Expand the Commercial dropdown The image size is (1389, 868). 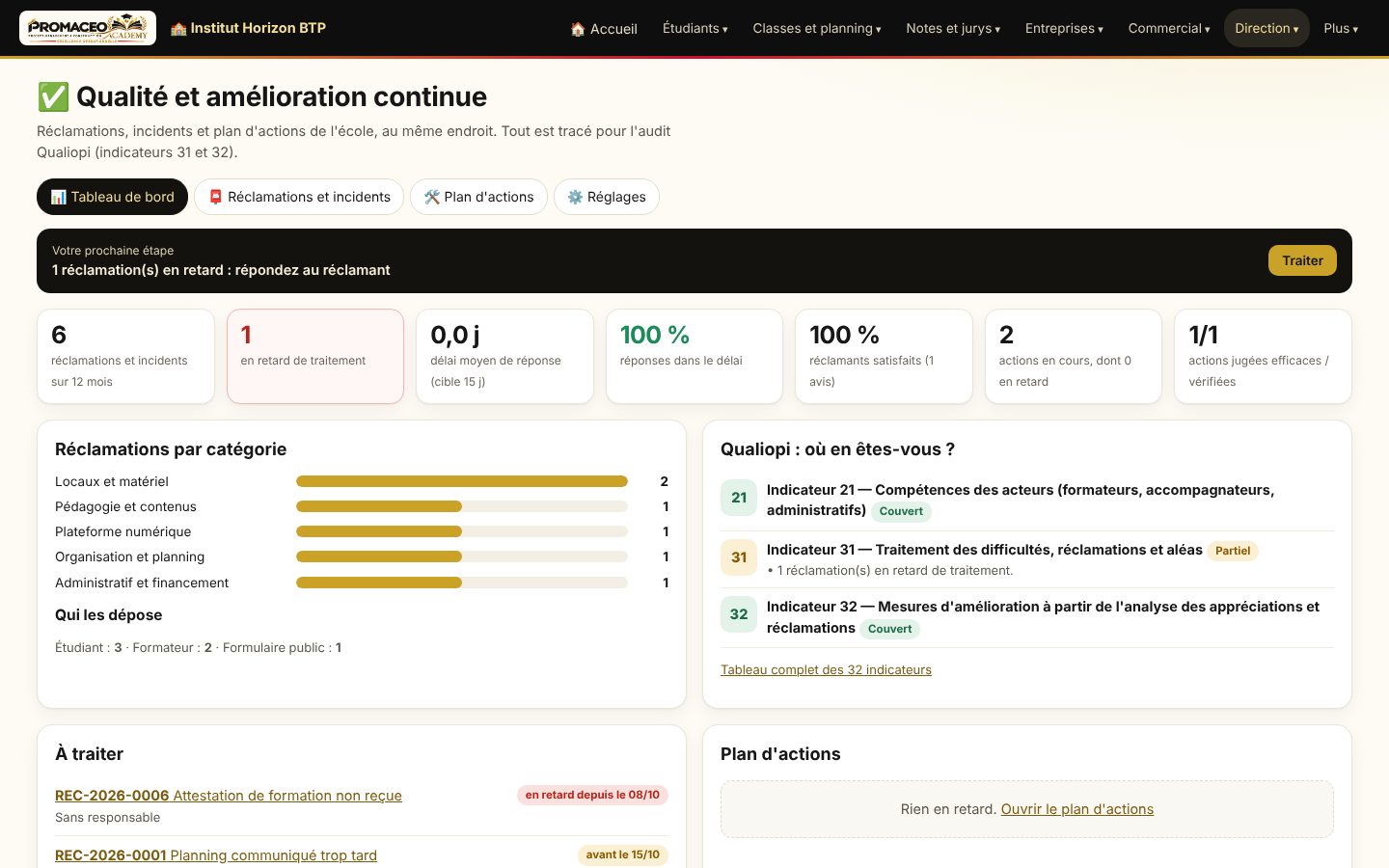point(1169,28)
